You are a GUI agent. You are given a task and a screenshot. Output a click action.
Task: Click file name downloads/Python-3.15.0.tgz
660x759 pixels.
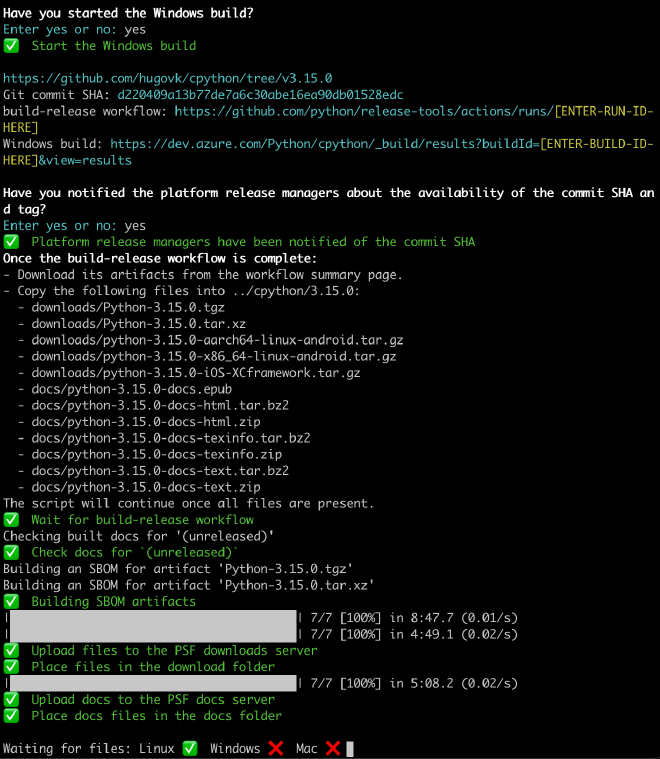pyautogui.click(x=128, y=307)
